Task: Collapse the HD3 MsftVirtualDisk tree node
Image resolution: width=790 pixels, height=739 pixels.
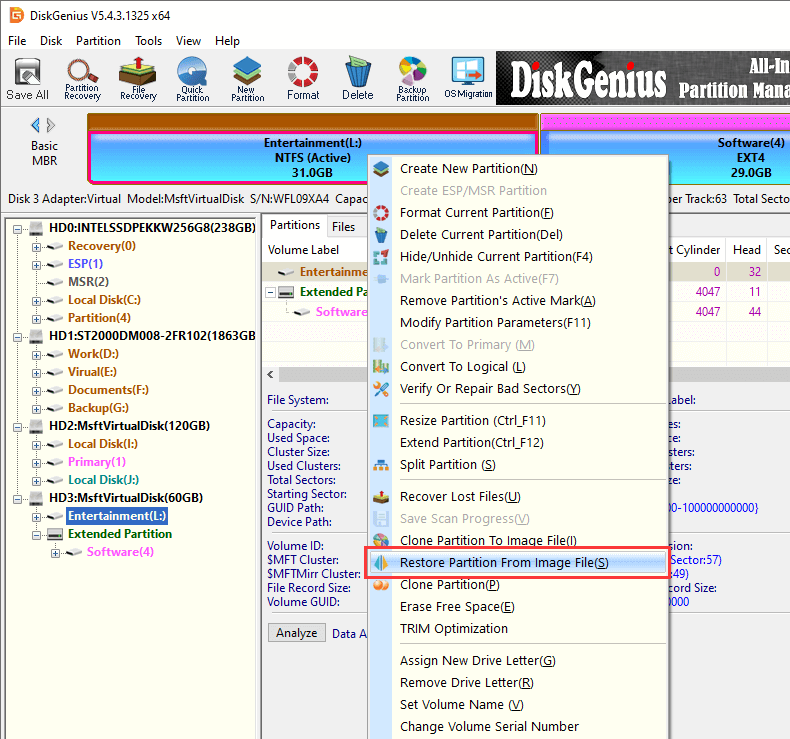Action: click(18, 498)
